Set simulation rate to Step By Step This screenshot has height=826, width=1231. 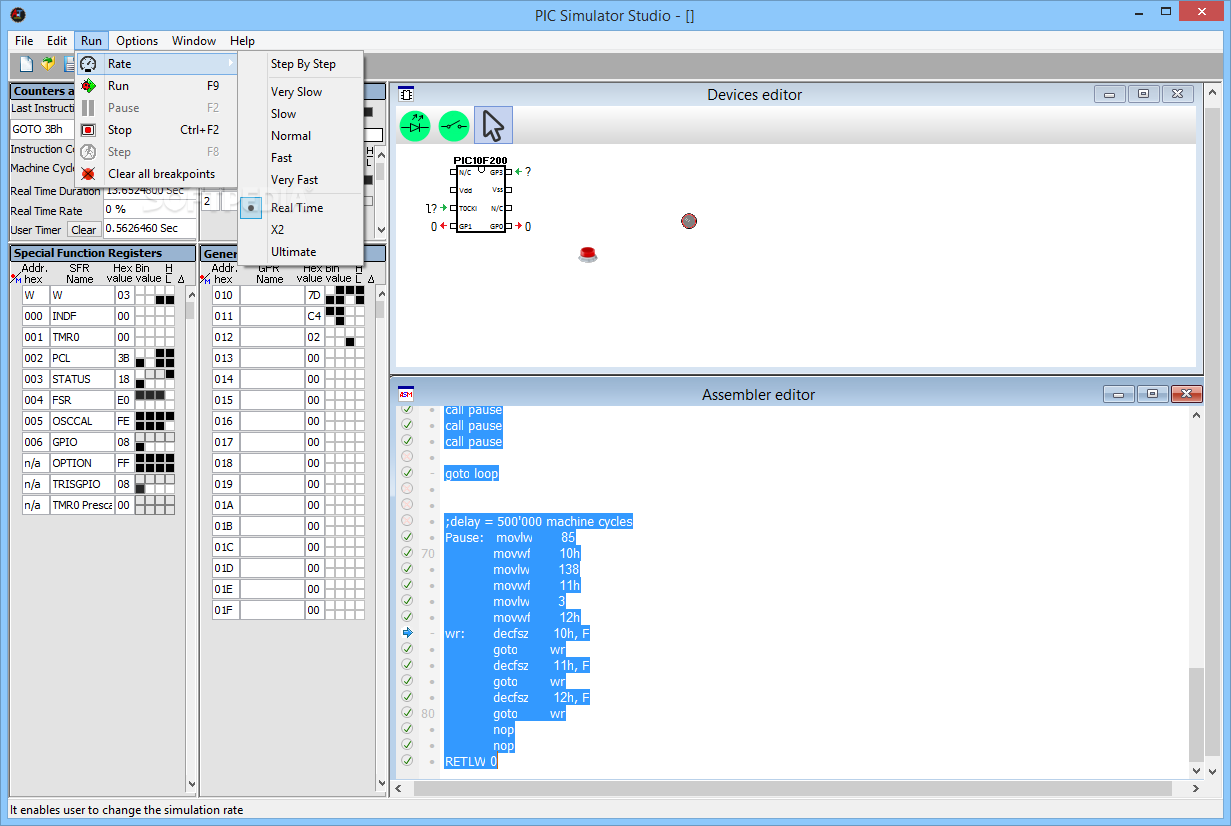click(x=303, y=64)
